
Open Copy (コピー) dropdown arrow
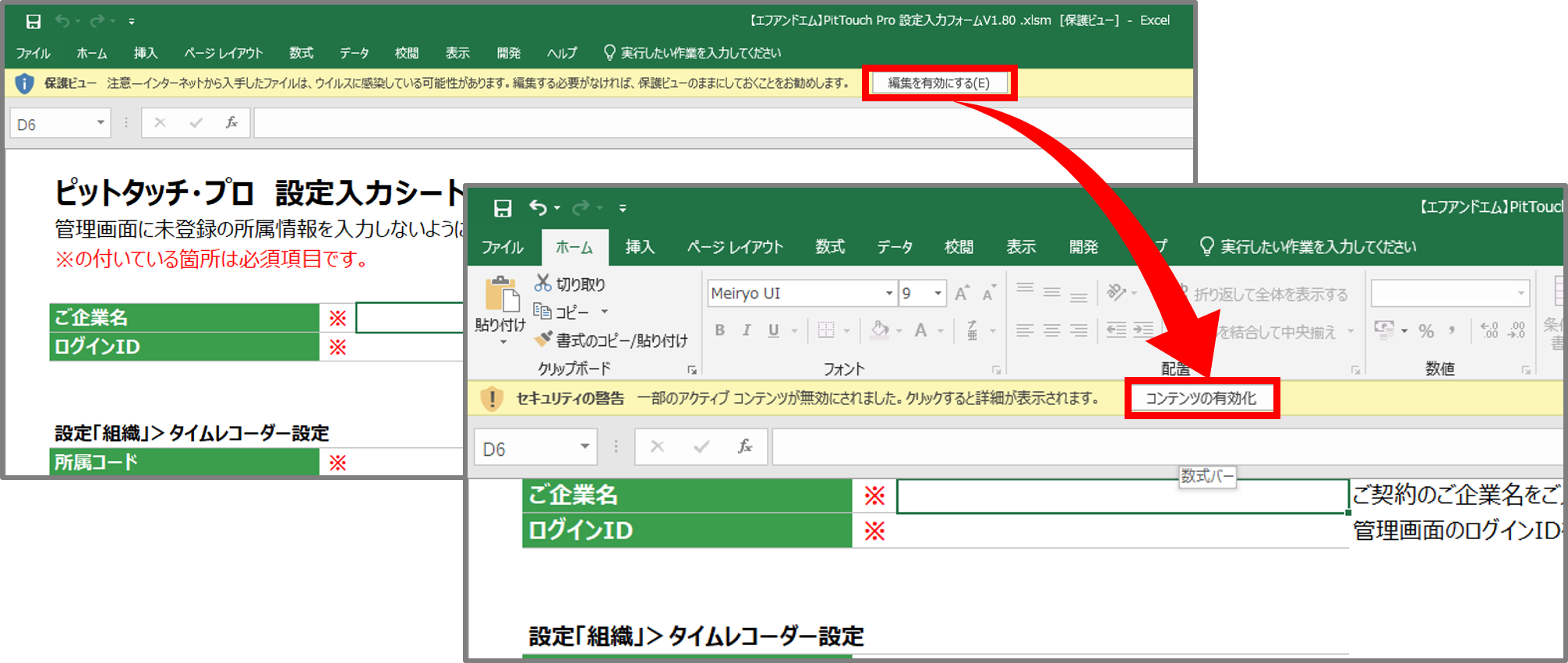tap(604, 312)
